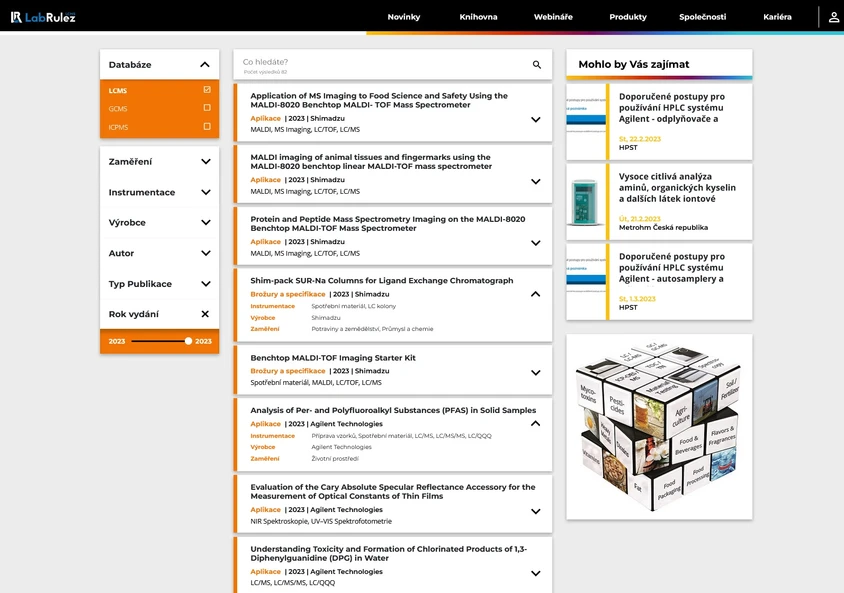Open Benchtop MALDI-TOF Imaging Starter Kit title
This screenshot has width=844, height=593.
(x=333, y=358)
